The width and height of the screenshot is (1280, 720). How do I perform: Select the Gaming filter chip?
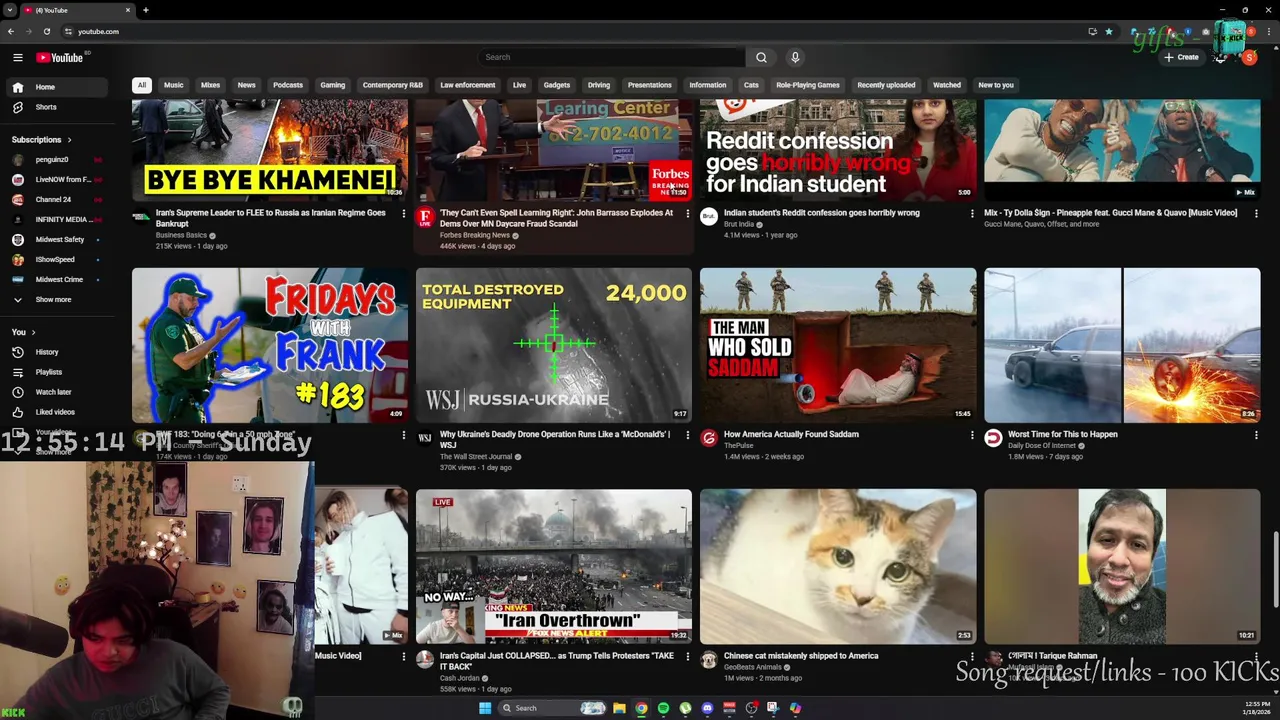(x=333, y=85)
